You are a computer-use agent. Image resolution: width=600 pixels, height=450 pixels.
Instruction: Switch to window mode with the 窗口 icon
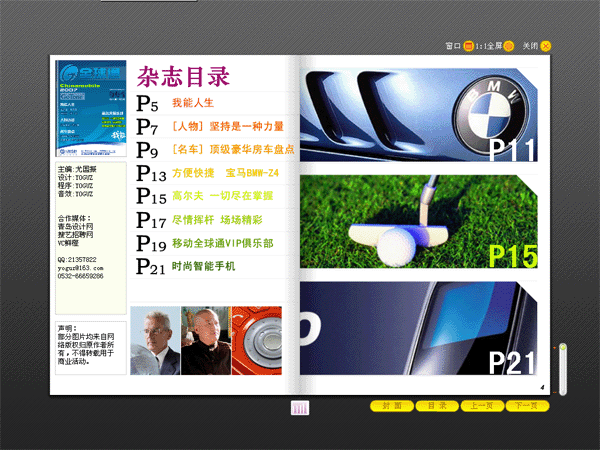[468, 46]
